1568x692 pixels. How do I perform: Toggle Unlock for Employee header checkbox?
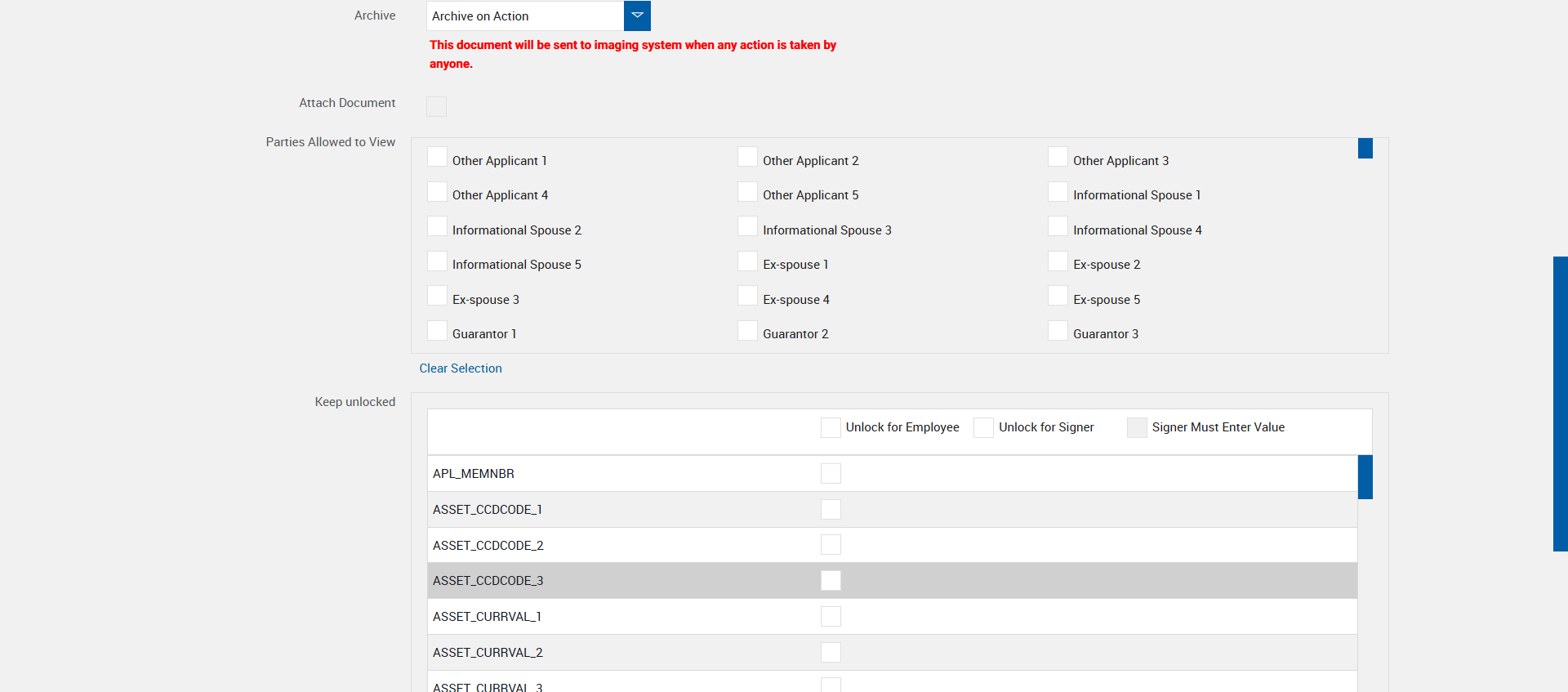pos(831,427)
